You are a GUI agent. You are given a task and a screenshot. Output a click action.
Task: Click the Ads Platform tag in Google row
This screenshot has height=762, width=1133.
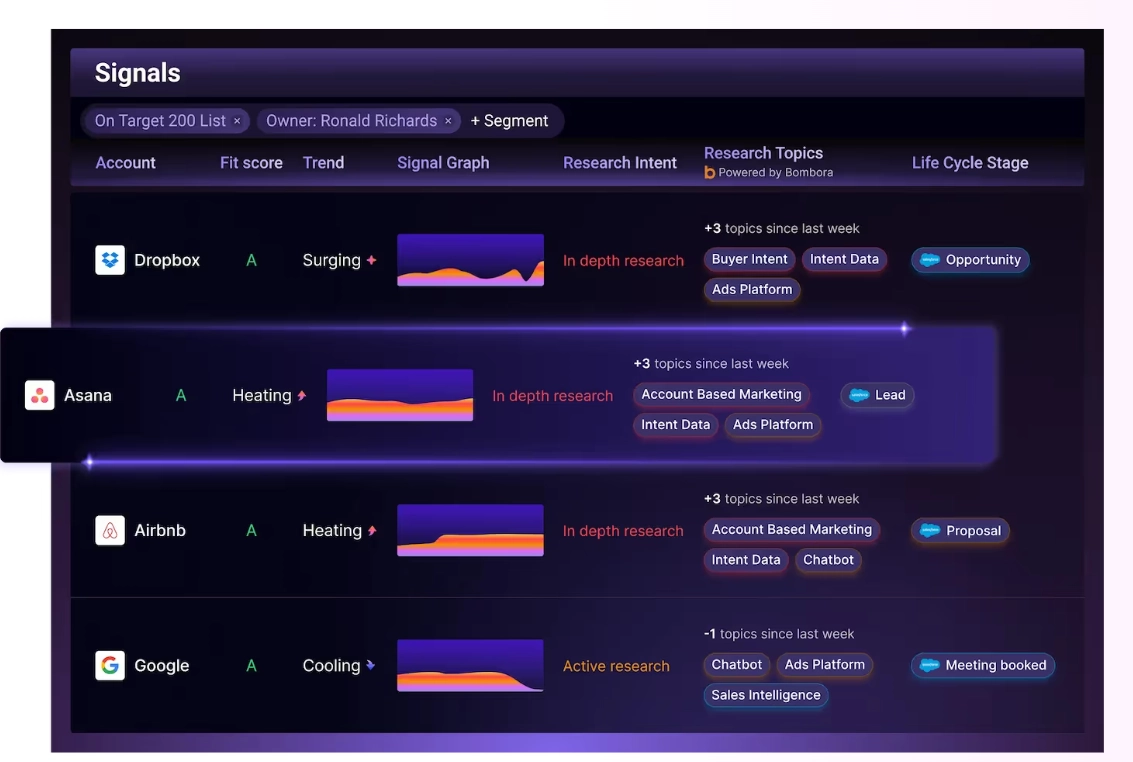pos(824,664)
